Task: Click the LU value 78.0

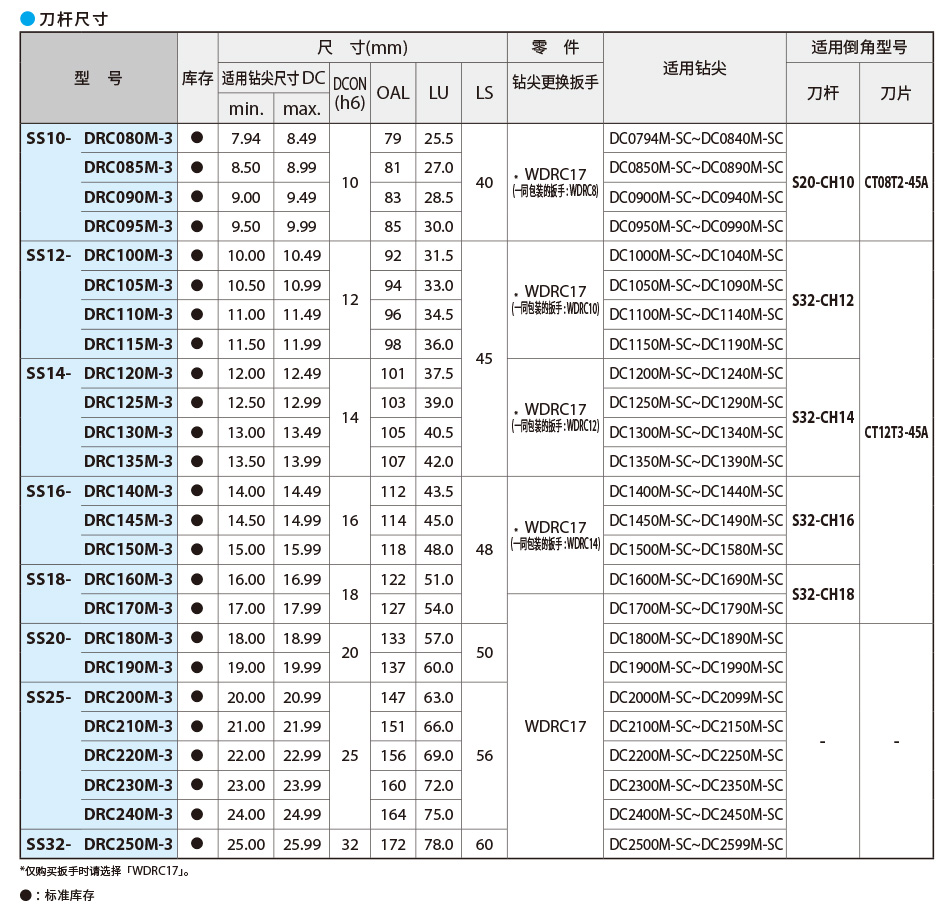Action: coord(439,844)
